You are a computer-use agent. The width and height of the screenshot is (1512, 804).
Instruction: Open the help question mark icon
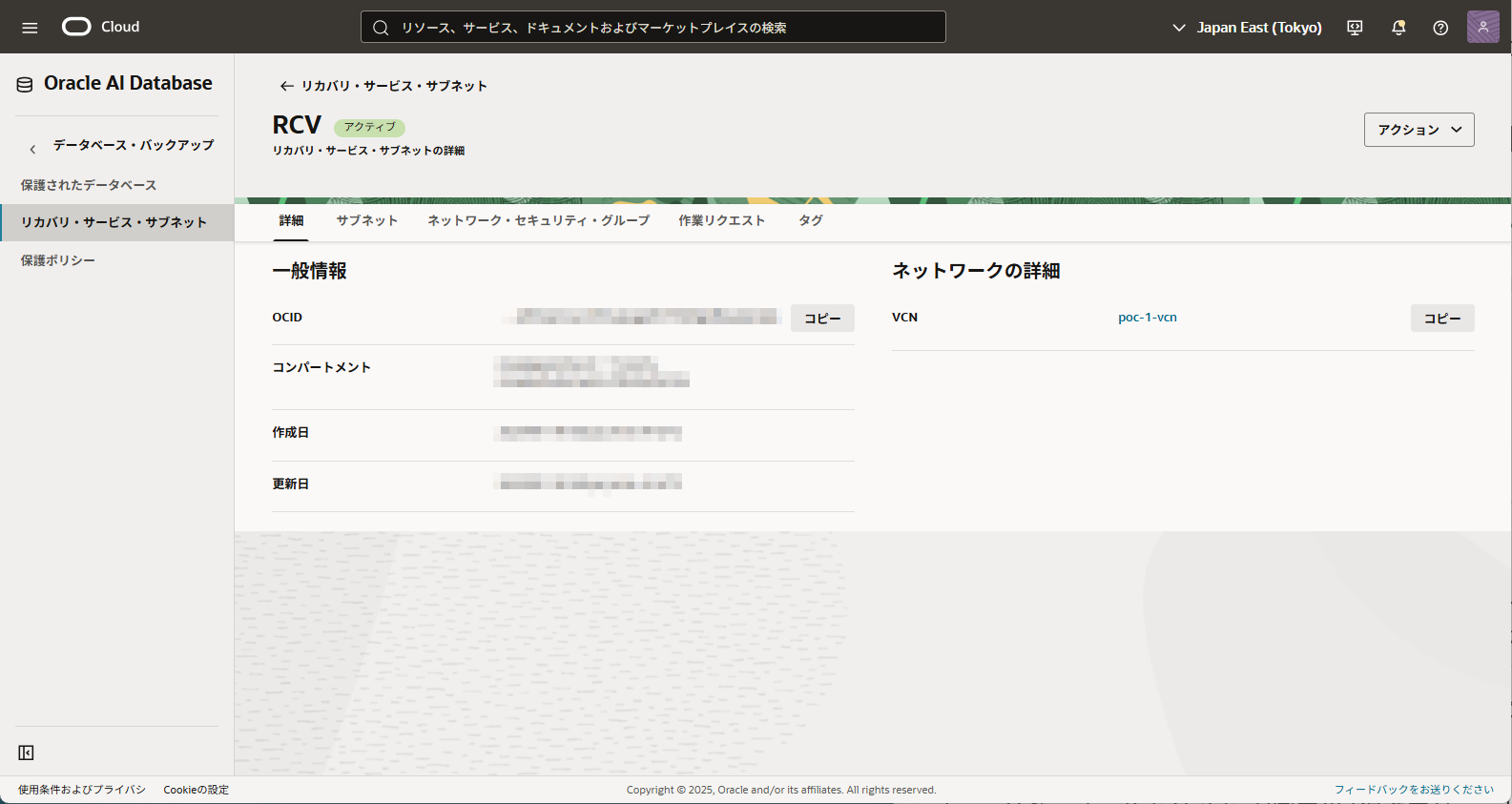click(1440, 28)
